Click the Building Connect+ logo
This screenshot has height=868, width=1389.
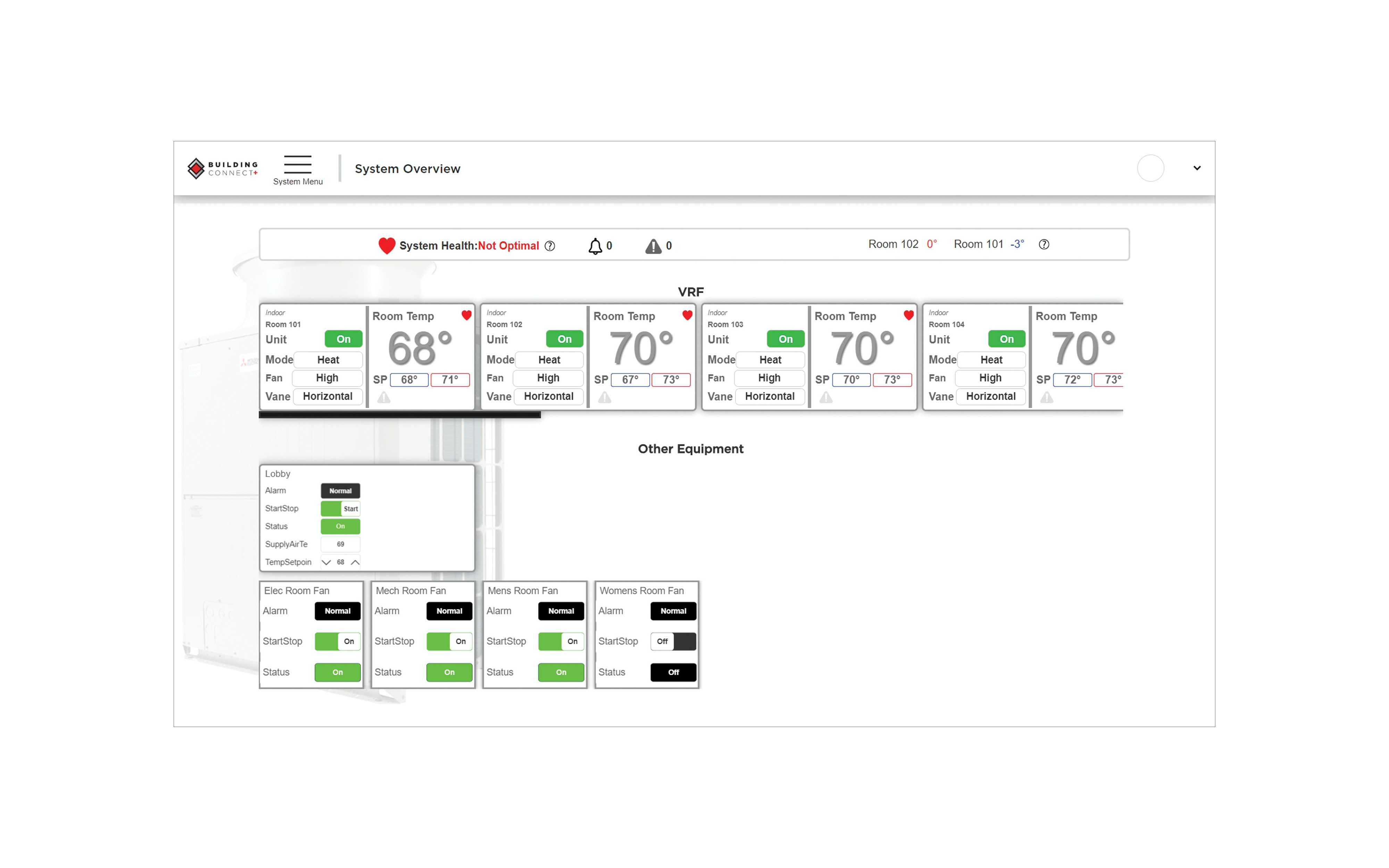222,168
